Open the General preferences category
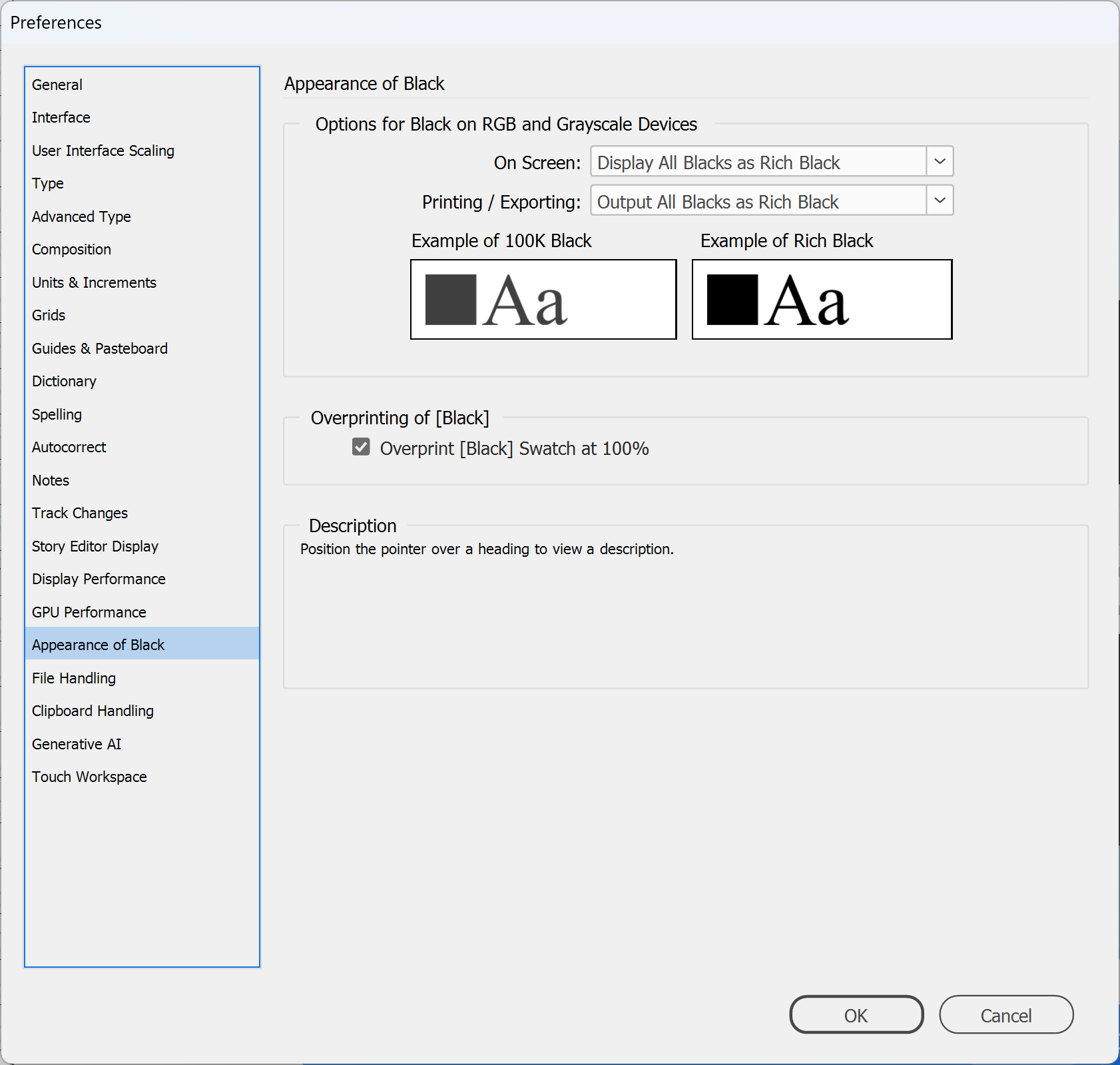Viewport: 1120px width, 1065px height. pyautogui.click(x=142, y=85)
